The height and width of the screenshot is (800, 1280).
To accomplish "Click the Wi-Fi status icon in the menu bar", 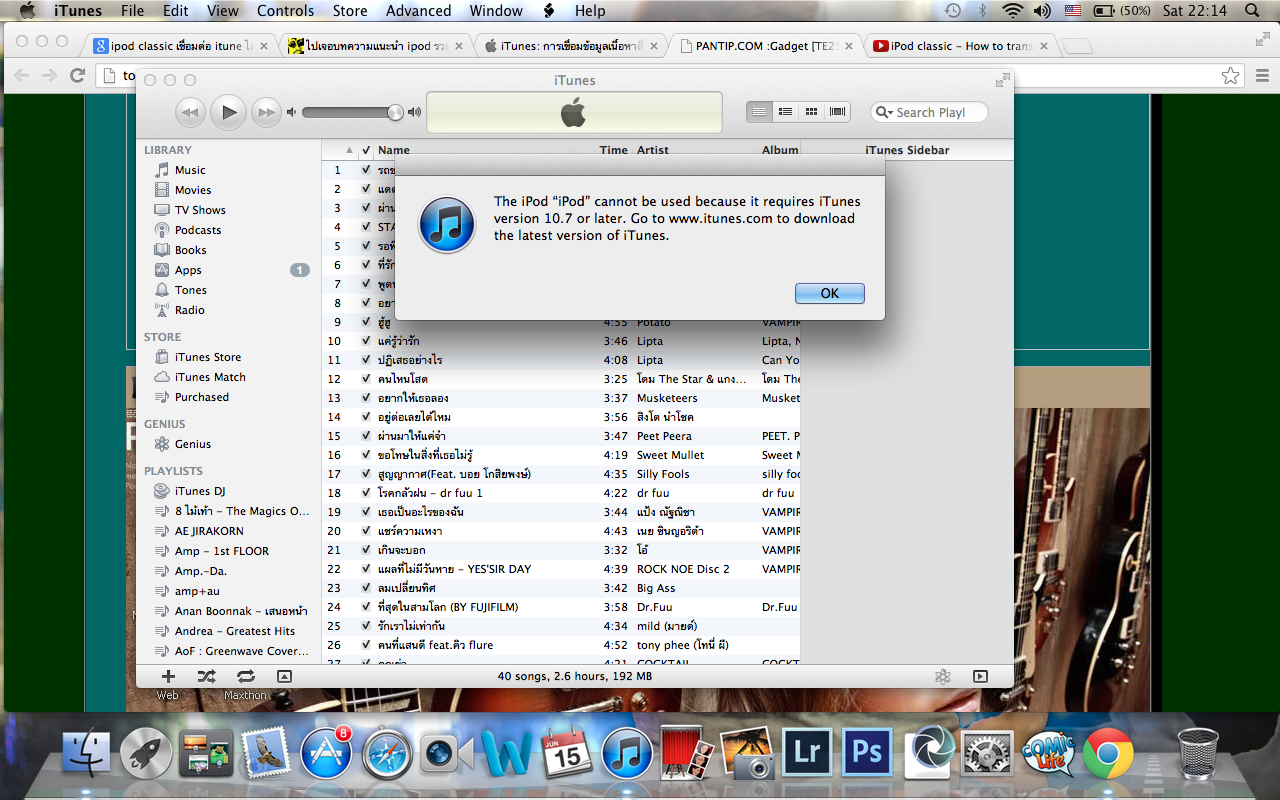I will click(x=1013, y=11).
